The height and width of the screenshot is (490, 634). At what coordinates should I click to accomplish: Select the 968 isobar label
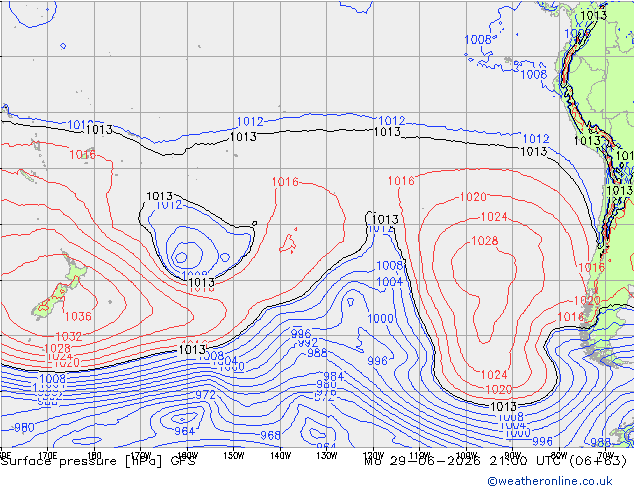click(x=270, y=435)
